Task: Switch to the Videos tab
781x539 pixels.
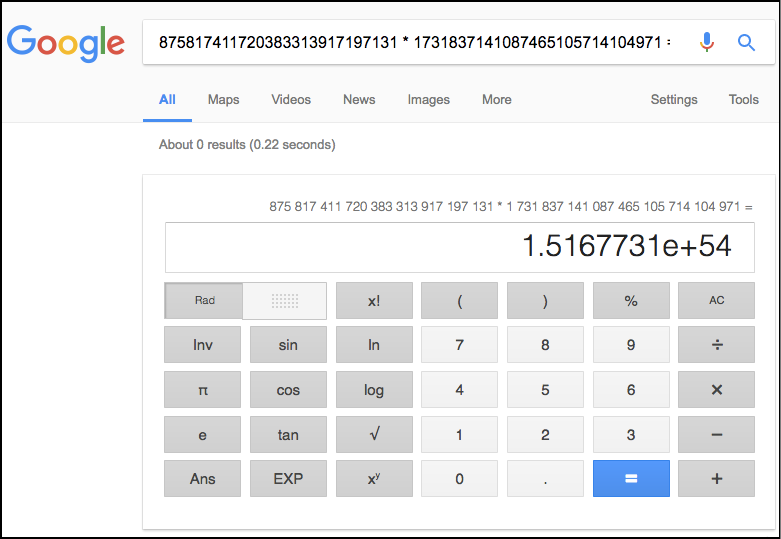Action: coord(291,100)
